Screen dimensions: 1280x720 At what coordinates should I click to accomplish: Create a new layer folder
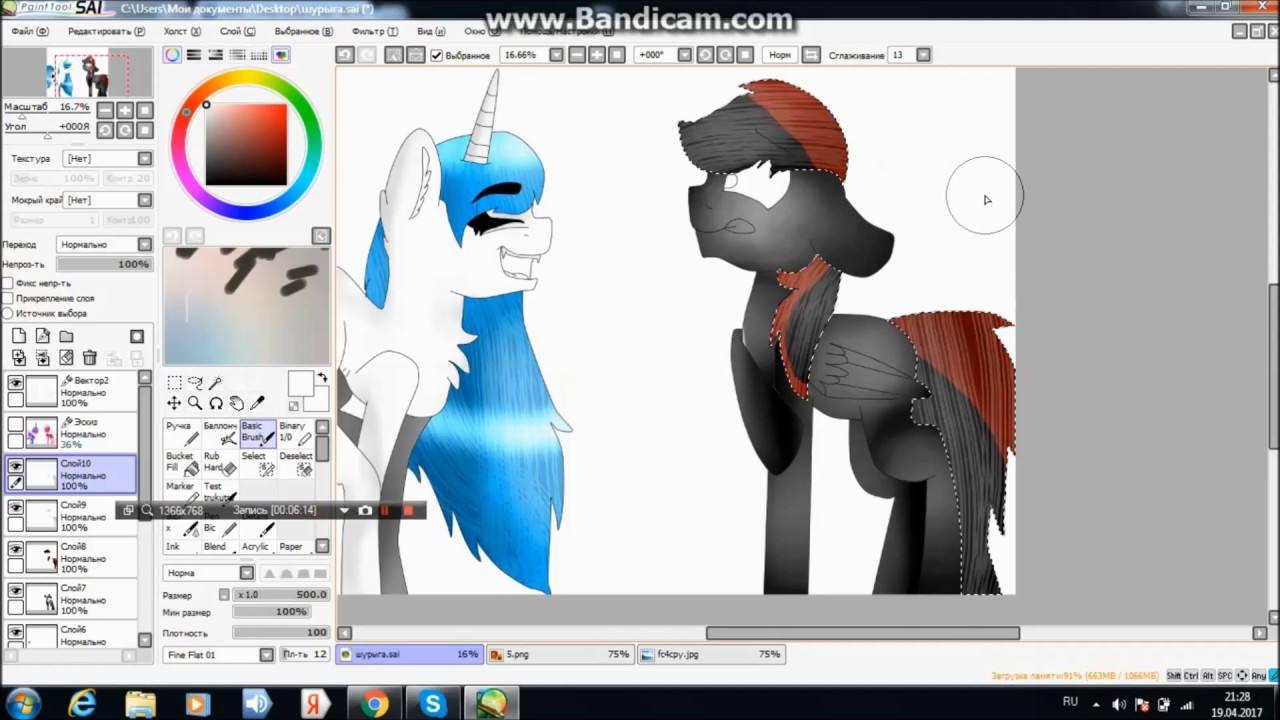66,336
